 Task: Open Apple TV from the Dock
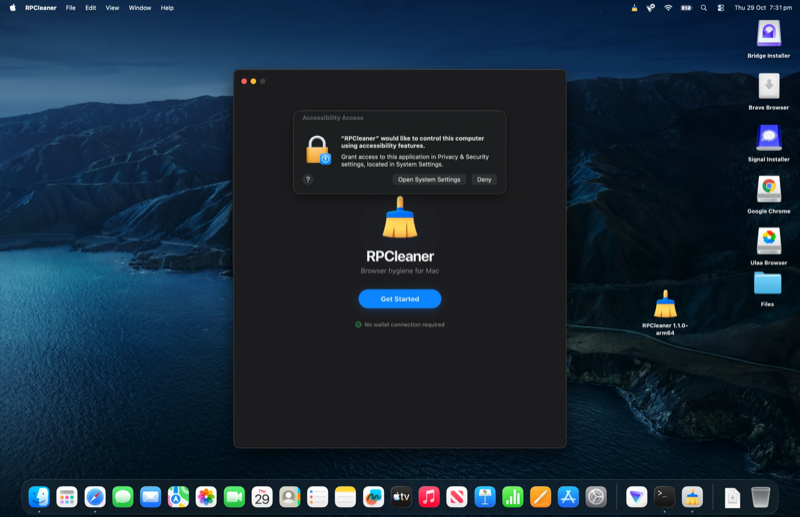pos(401,497)
